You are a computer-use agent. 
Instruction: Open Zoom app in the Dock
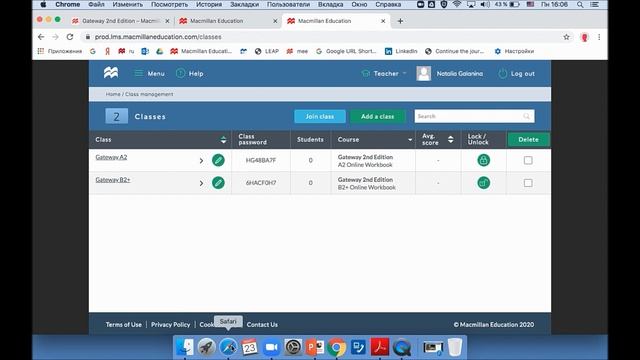click(271, 347)
